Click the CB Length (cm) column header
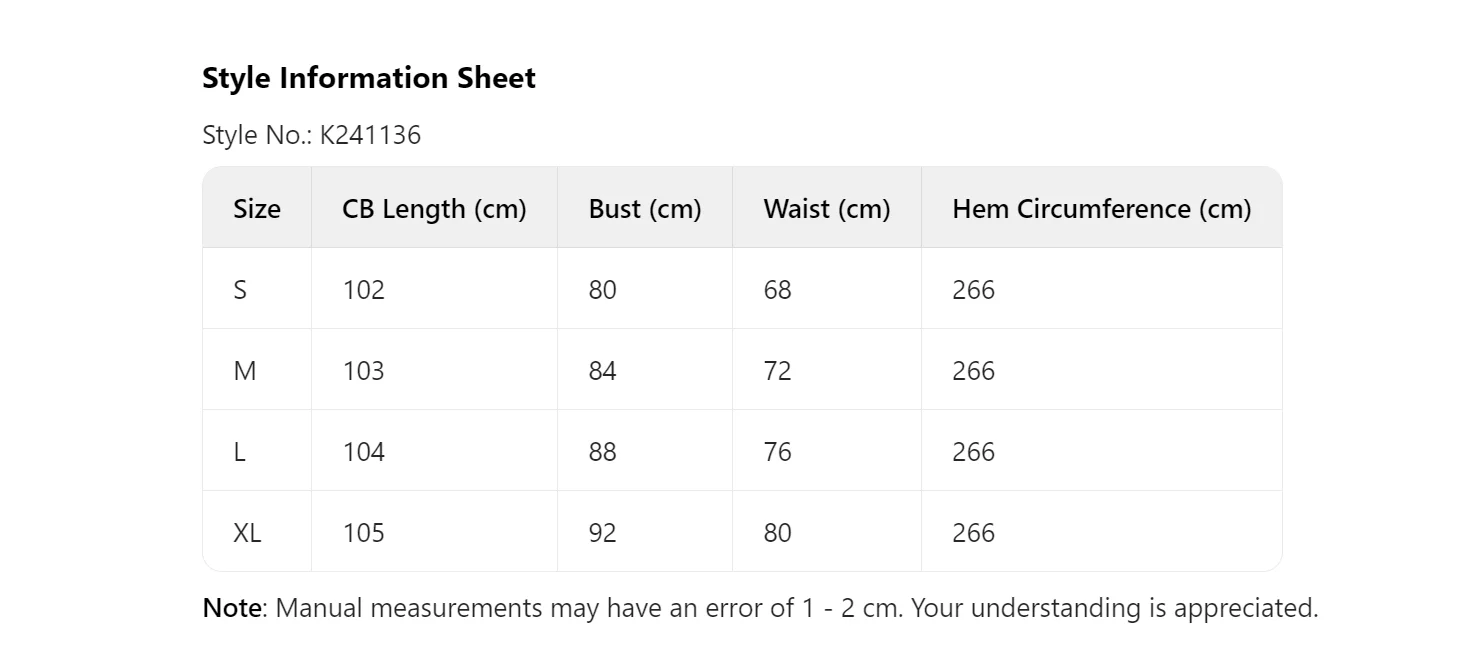 (434, 209)
